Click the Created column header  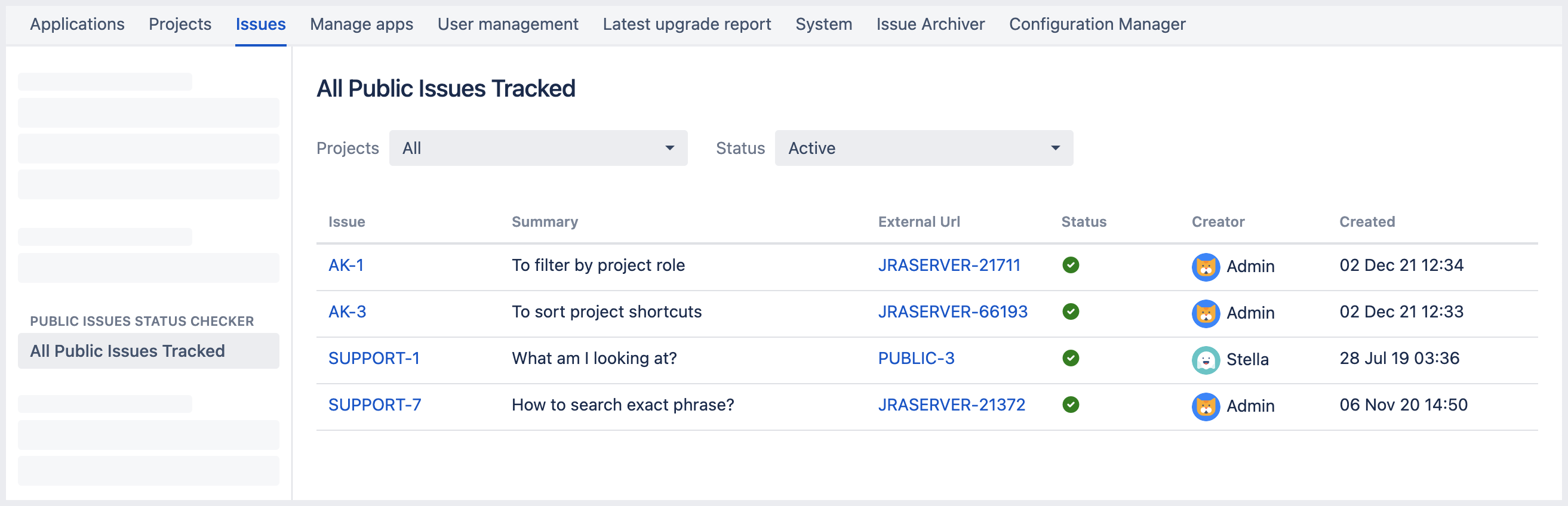(1367, 222)
